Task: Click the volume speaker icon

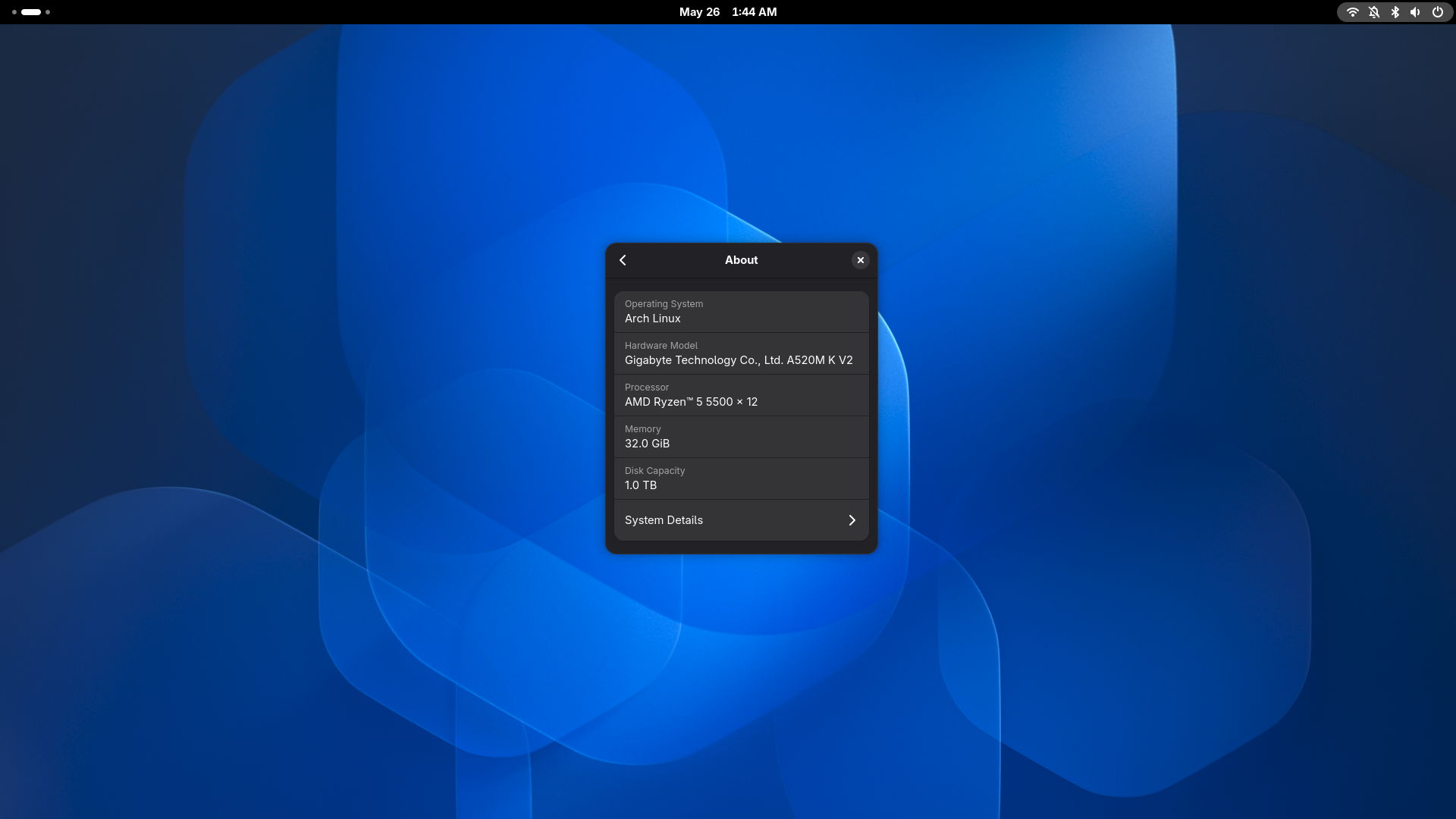Action: [1415, 12]
